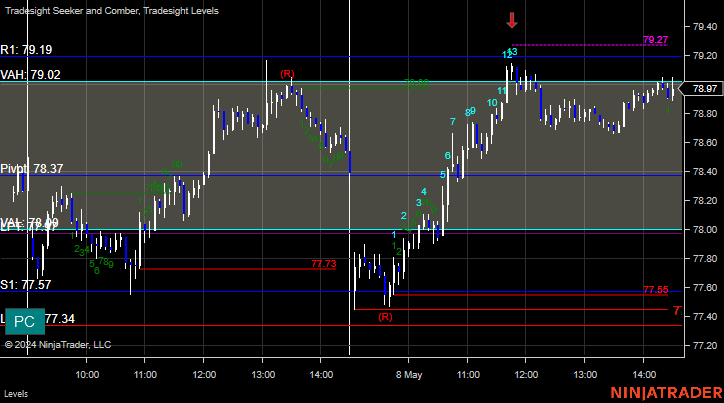Click the NinjaTrader copyright text
The image size is (724, 403).
click(x=58, y=345)
